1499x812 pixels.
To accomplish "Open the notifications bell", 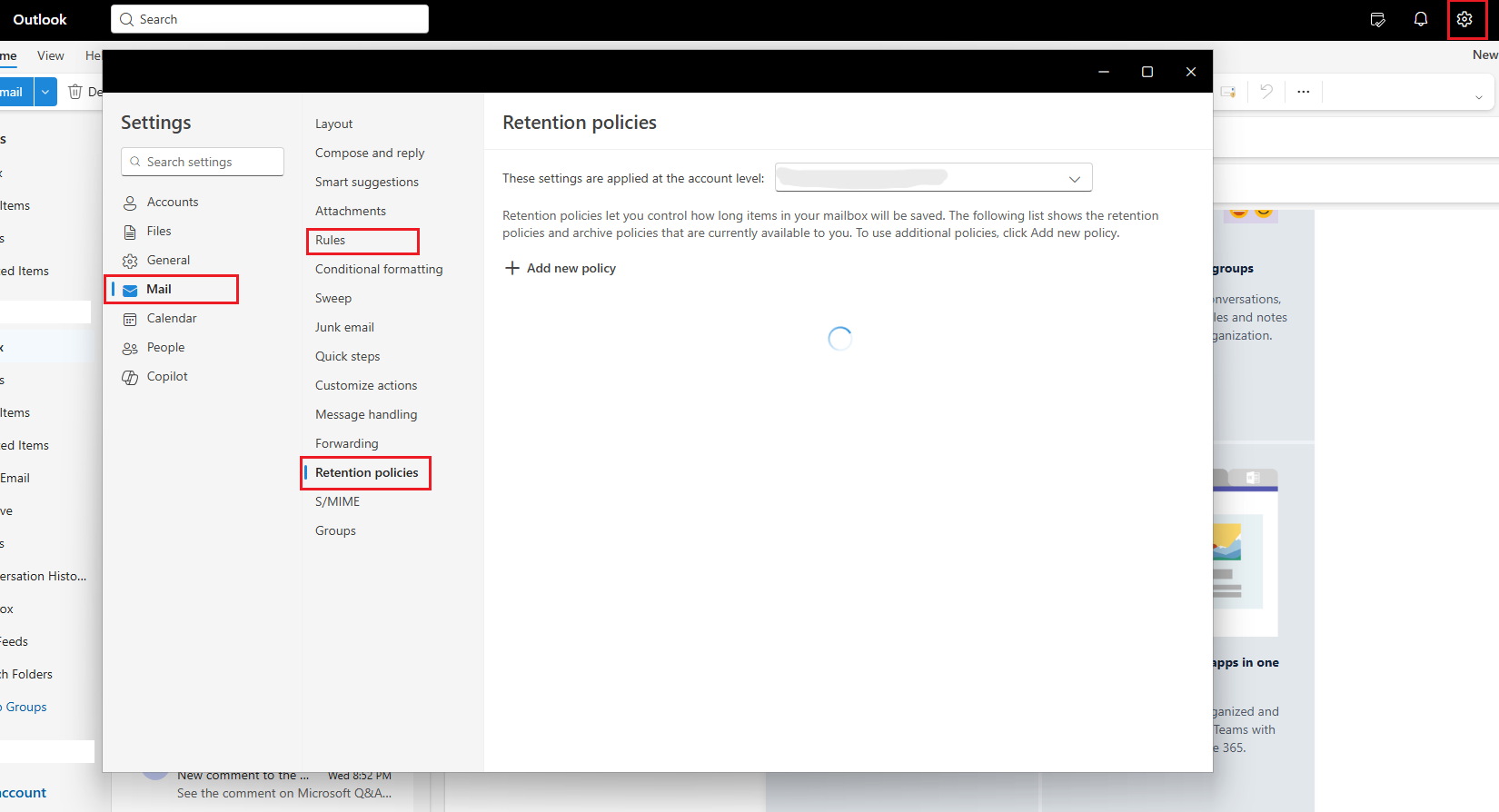I will click(1421, 19).
